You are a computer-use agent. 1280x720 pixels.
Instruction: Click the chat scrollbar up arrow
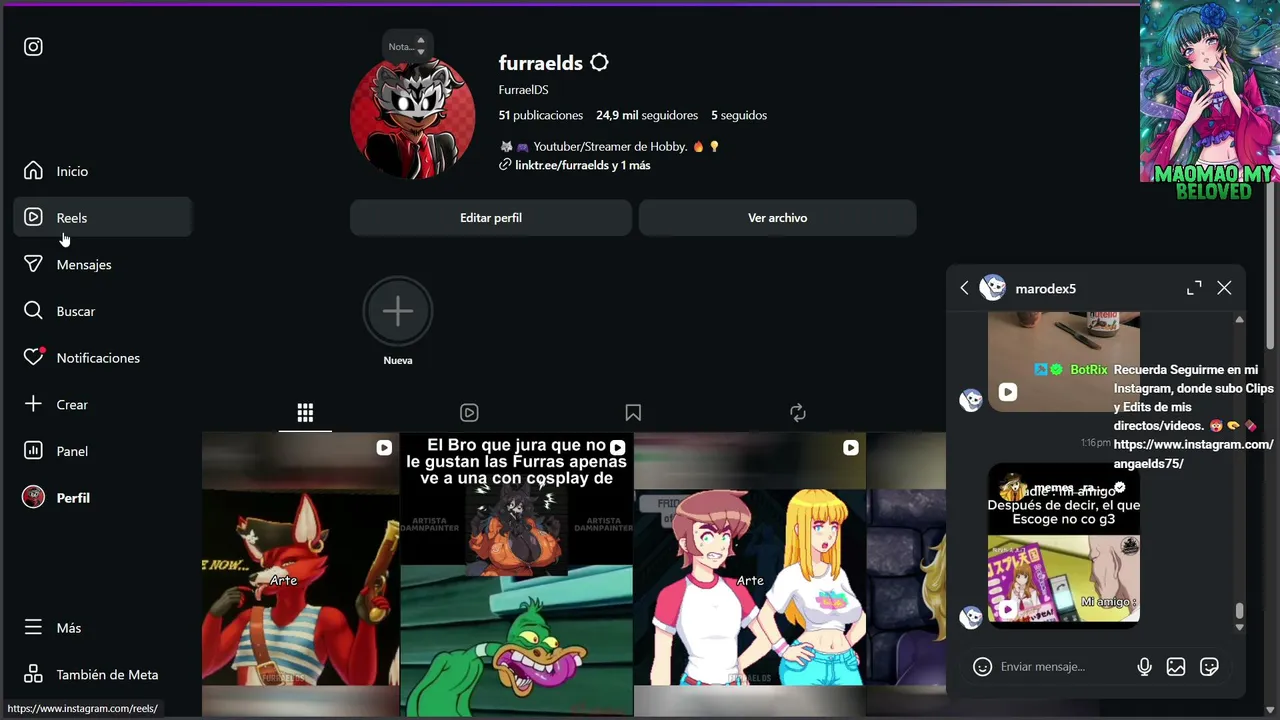[x=1240, y=320]
